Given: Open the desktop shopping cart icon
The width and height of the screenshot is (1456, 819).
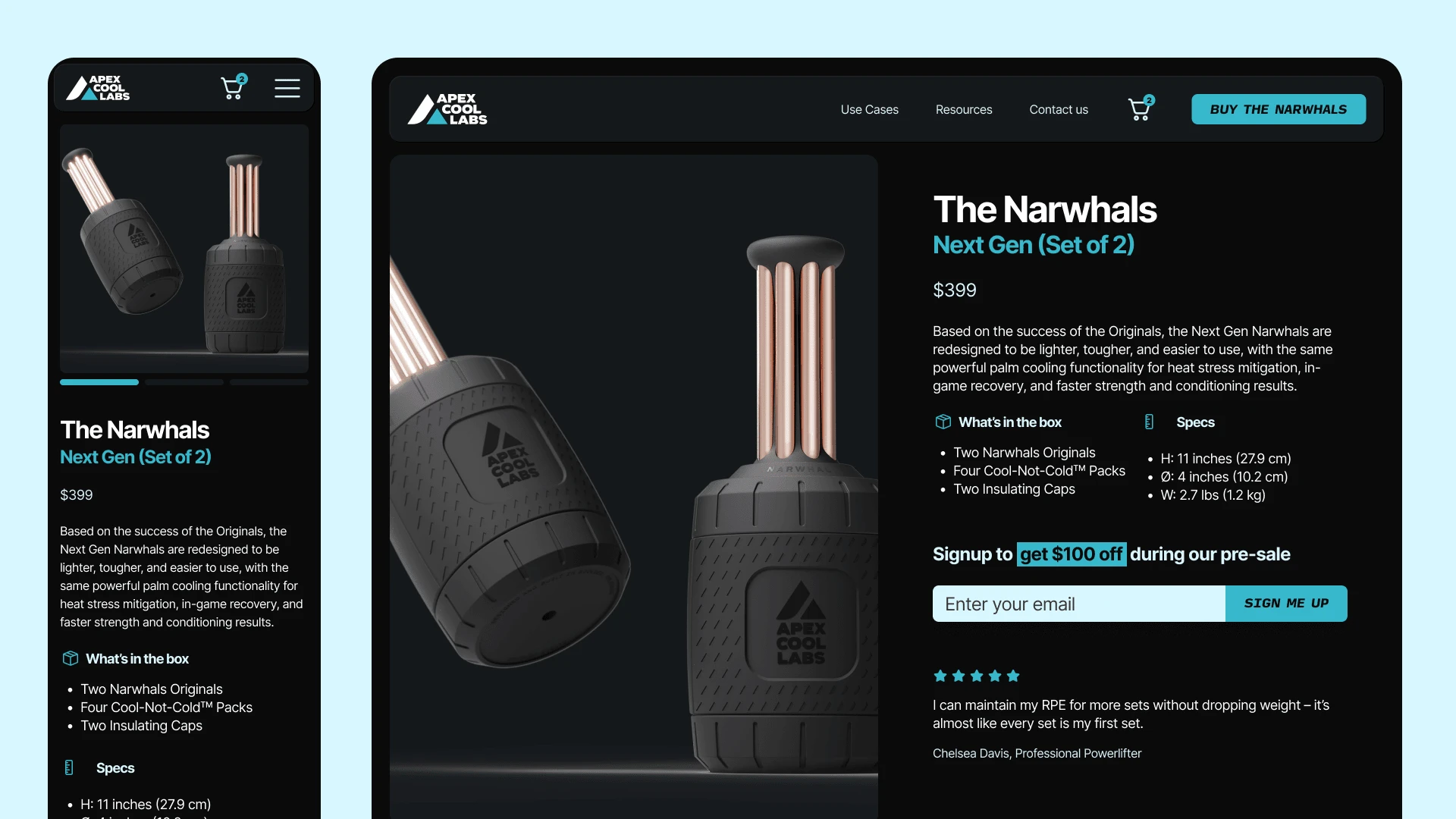Looking at the screenshot, I should coord(1141,108).
